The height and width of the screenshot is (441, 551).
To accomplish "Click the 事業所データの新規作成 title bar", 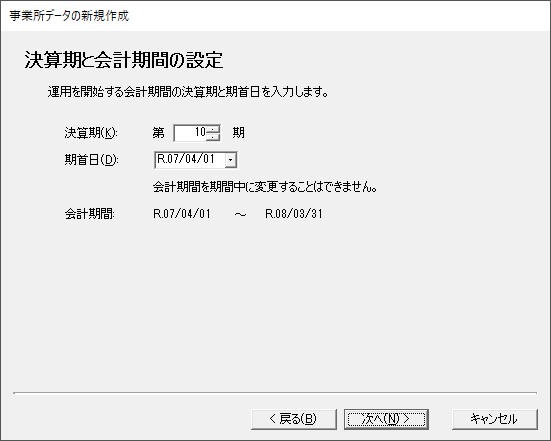I will point(69,16).
